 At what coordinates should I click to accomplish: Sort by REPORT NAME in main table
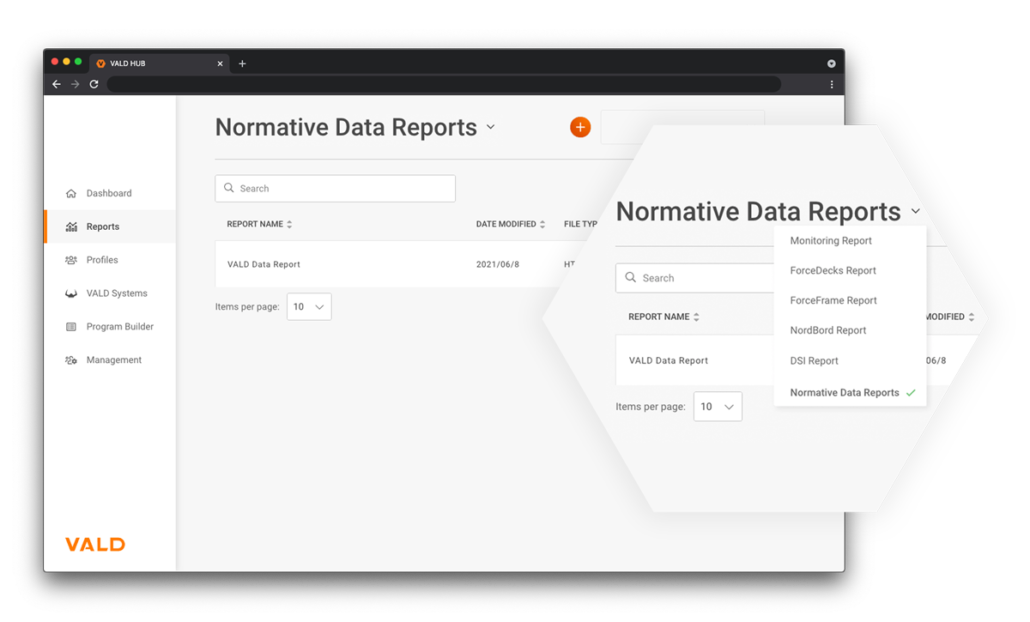[259, 224]
